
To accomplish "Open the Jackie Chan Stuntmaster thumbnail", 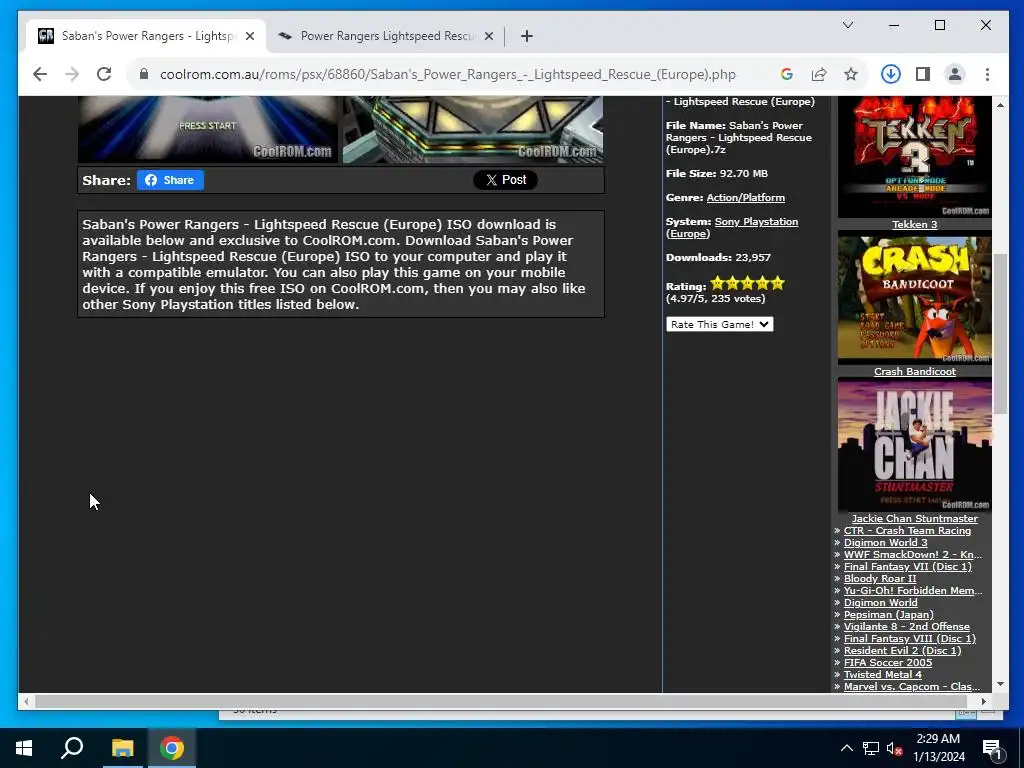I will (x=914, y=446).
